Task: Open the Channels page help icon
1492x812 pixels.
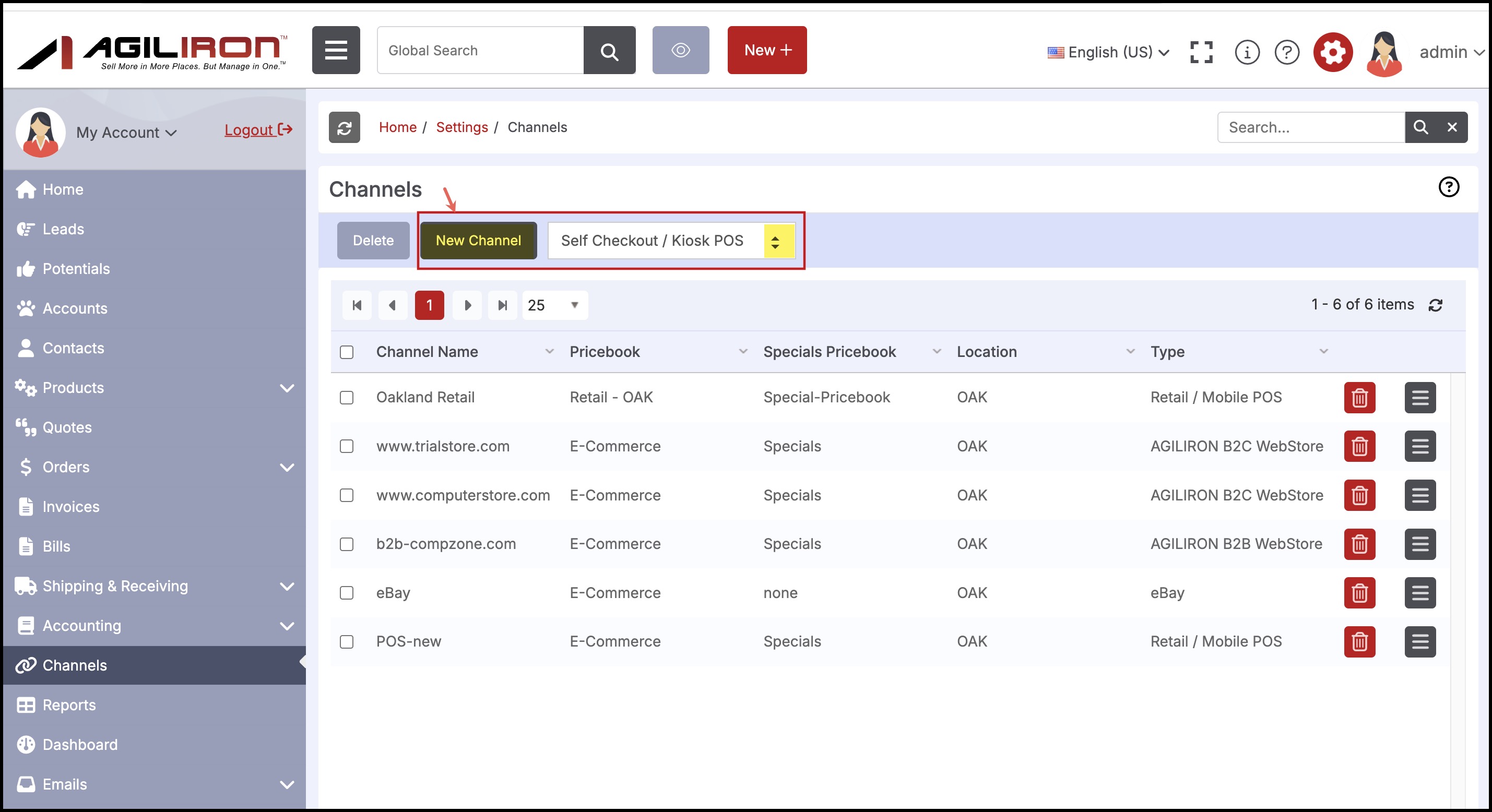Action: click(1448, 187)
